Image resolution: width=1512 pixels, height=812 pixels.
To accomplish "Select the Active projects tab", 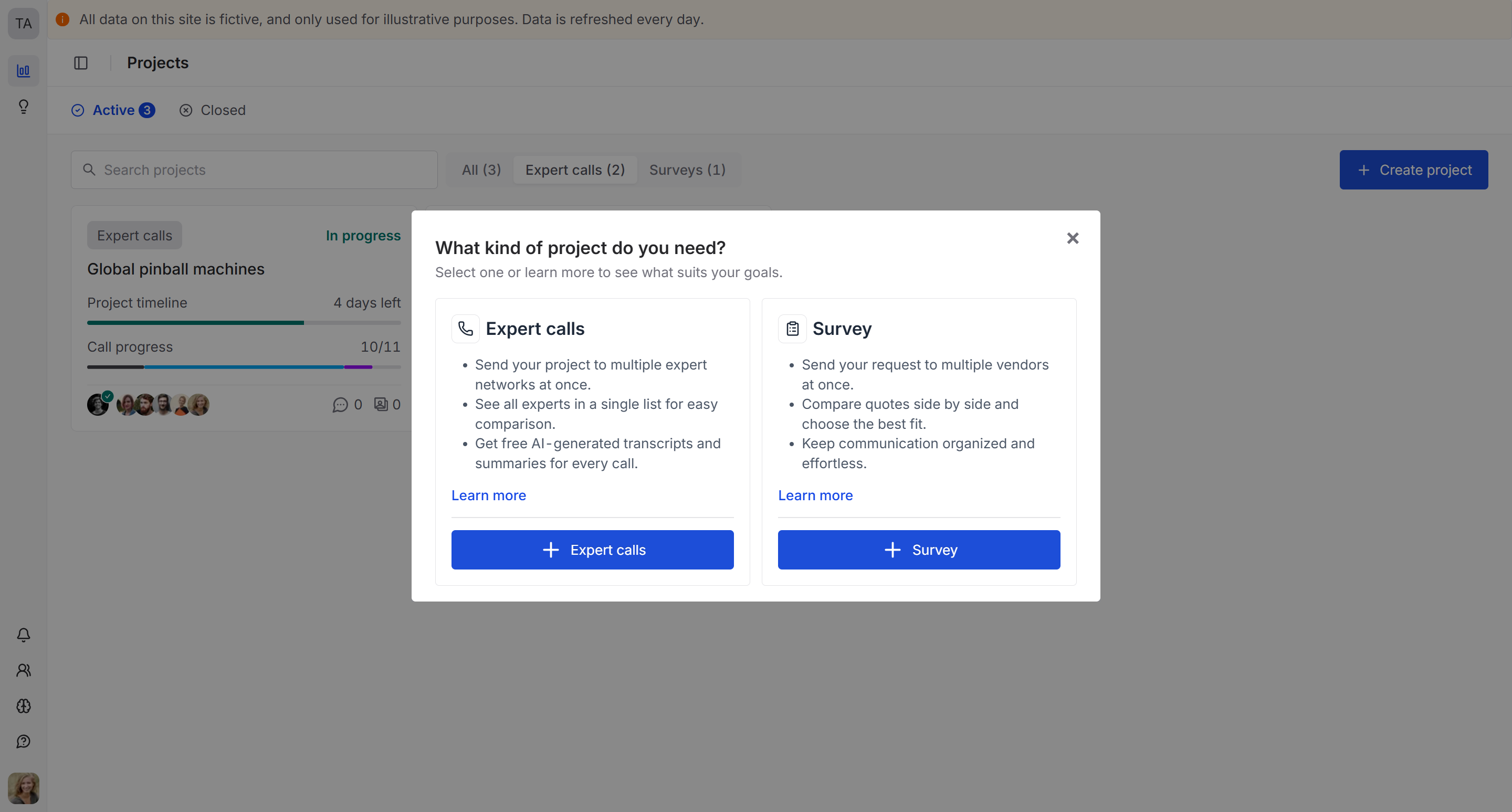I will [x=113, y=110].
